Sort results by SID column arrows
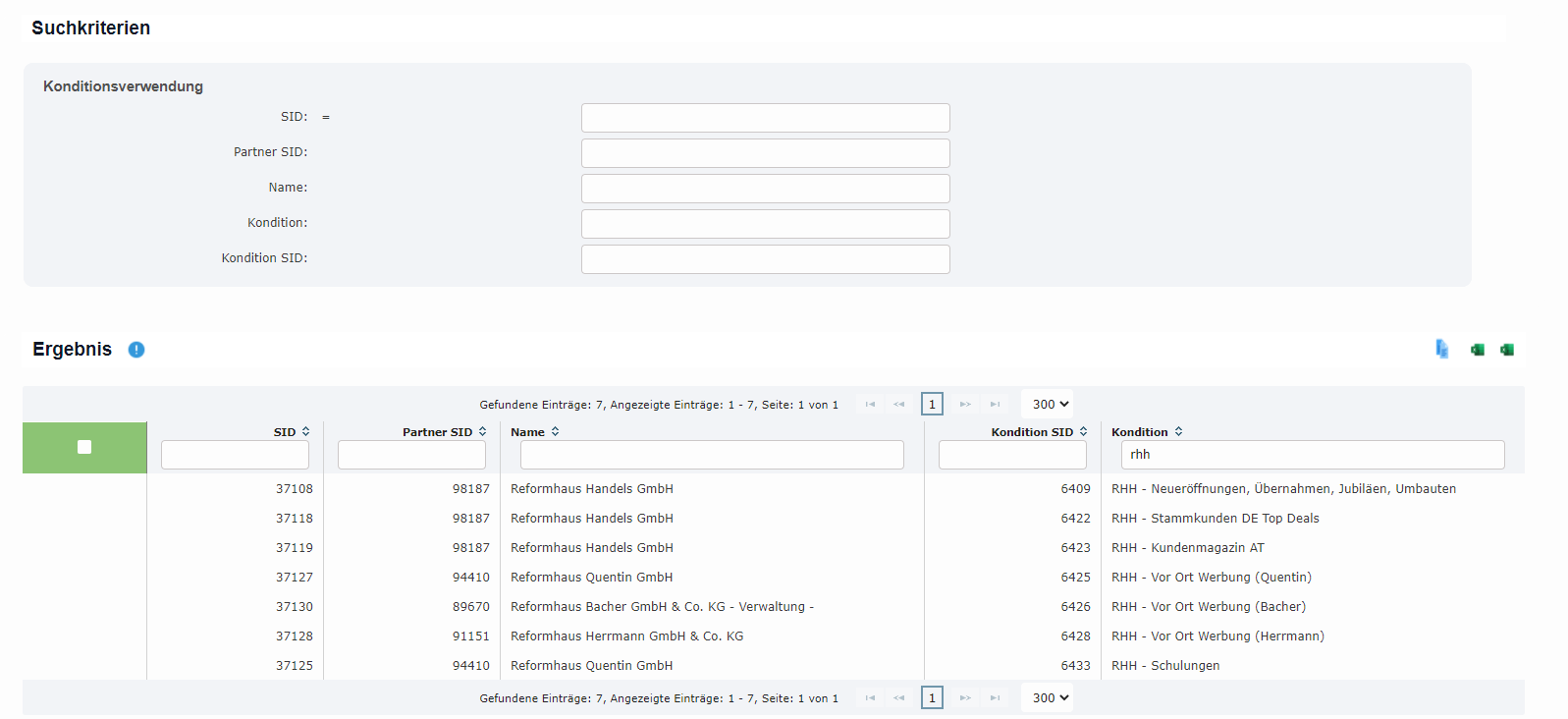The height and width of the screenshot is (719, 1568). click(306, 432)
